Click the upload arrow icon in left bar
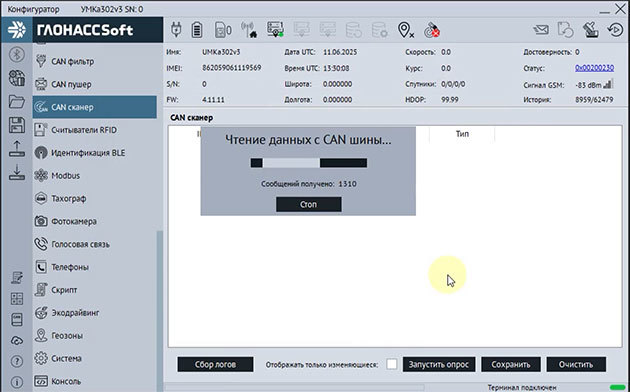The width and height of the screenshot is (630, 392). [17, 149]
